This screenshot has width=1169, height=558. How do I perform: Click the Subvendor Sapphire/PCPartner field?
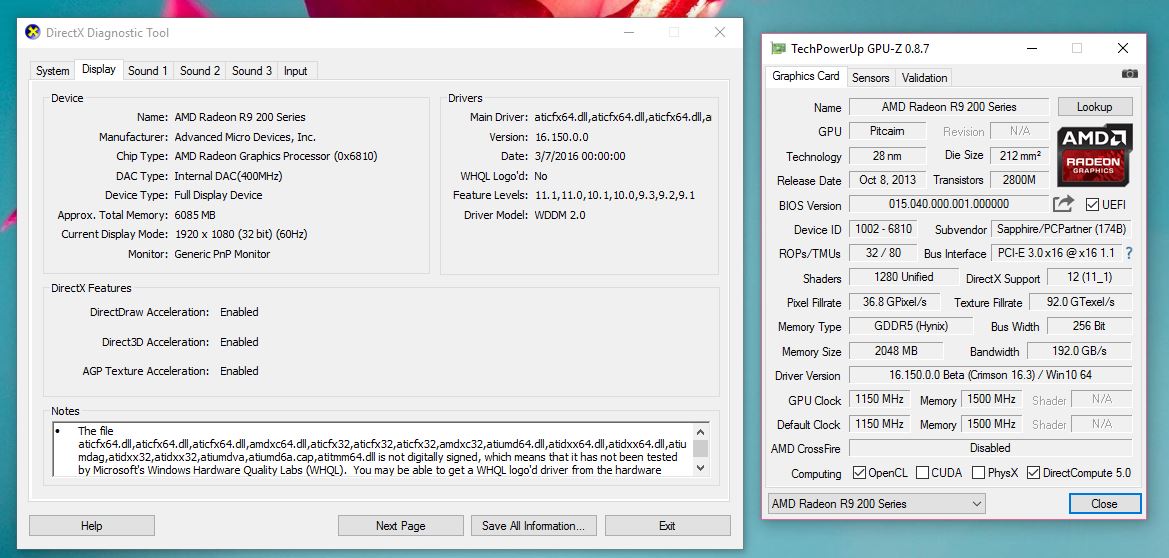1062,229
